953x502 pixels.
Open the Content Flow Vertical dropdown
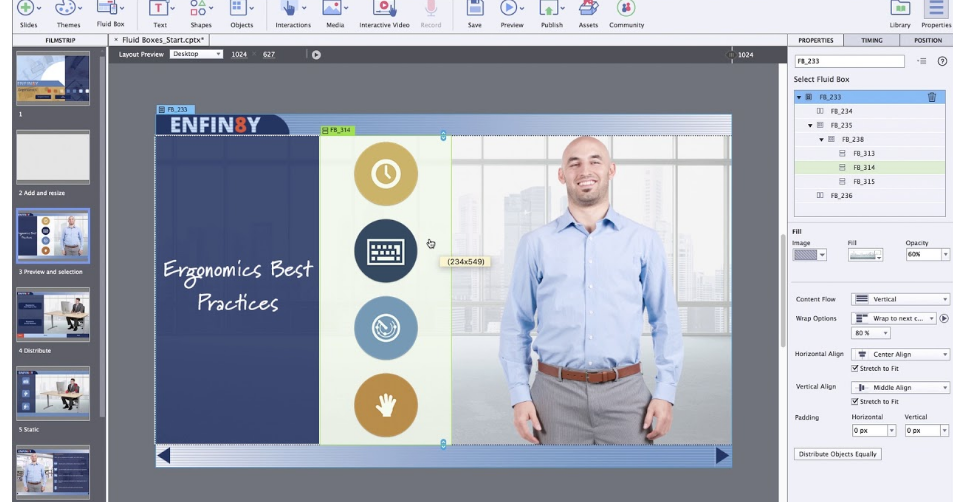[x=900, y=299]
